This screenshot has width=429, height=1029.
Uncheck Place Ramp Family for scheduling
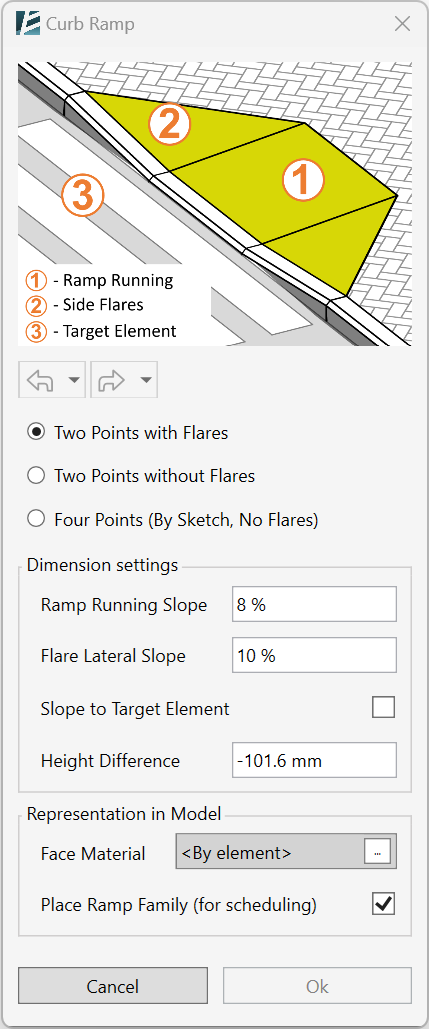384,904
